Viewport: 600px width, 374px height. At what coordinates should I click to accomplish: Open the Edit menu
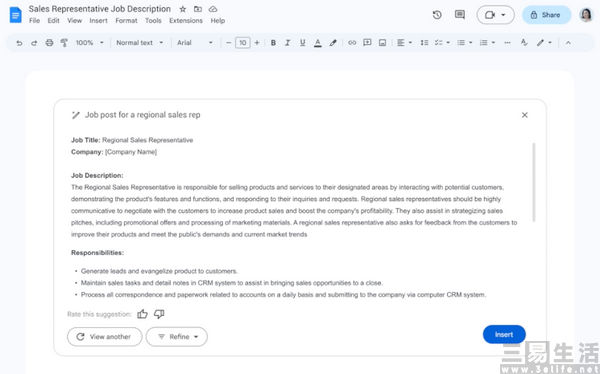53,21
